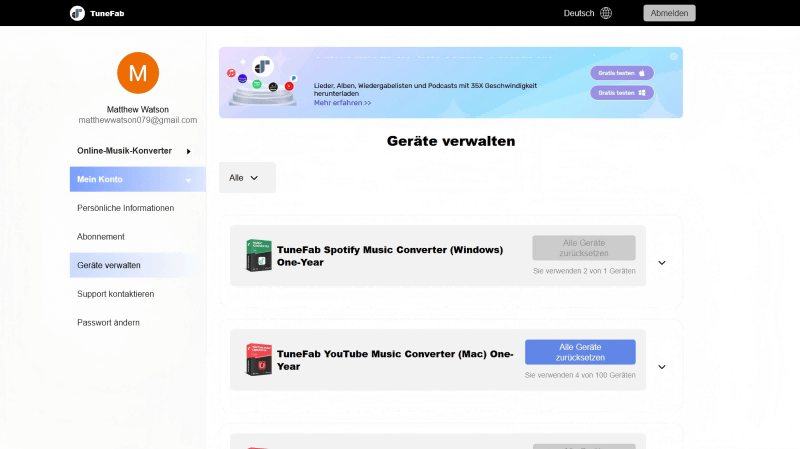Expand the Spotify Music Converter device list
Viewport: 800px width, 449px height.
click(x=662, y=263)
